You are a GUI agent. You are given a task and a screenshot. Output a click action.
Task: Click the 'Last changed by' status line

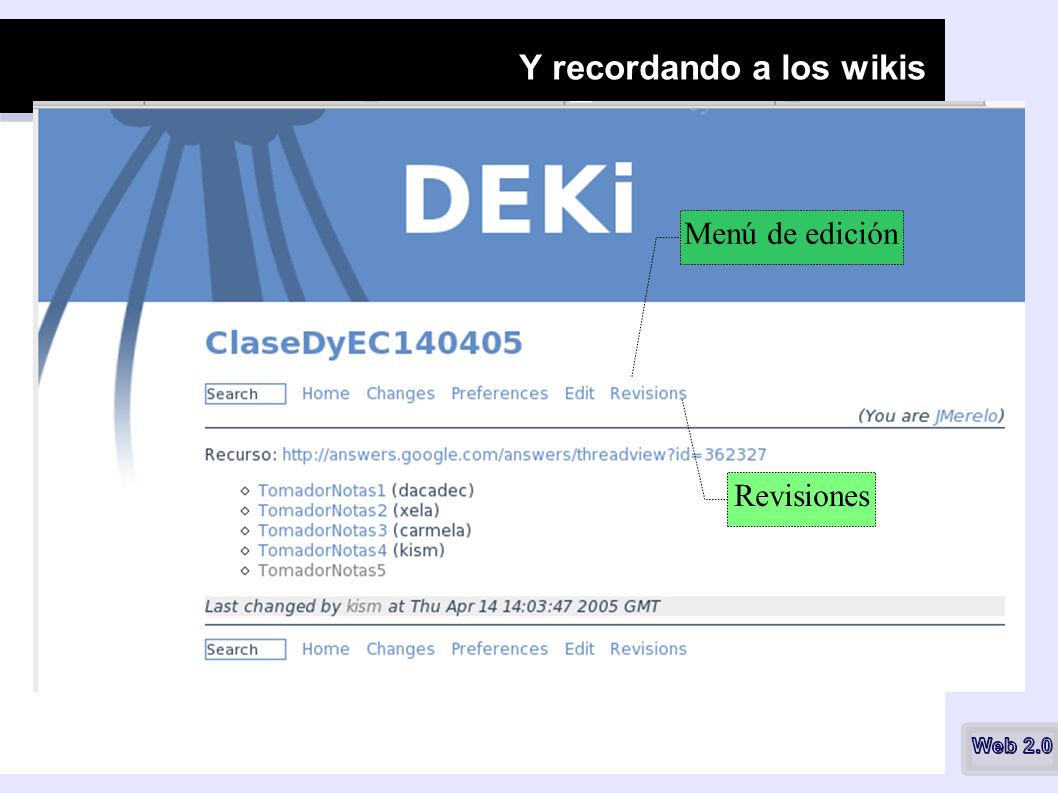point(605,606)
